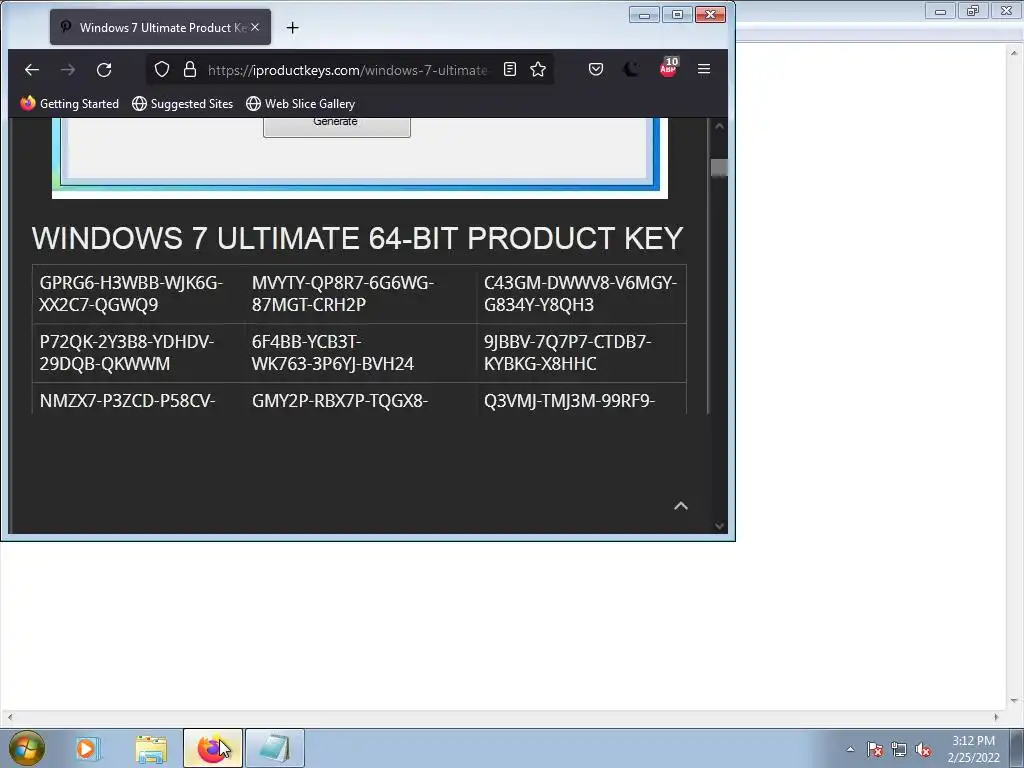Maximize the Firefox window
The image size is (1024, 768).
(677, 14)
